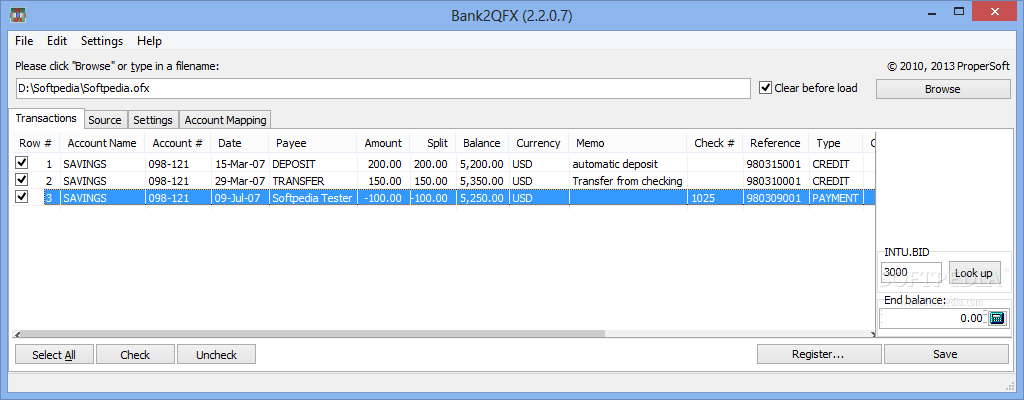Click the Payee column header
Image resolution: width=1024 pixels, height=400 pixels.
(x=313, y=143)
